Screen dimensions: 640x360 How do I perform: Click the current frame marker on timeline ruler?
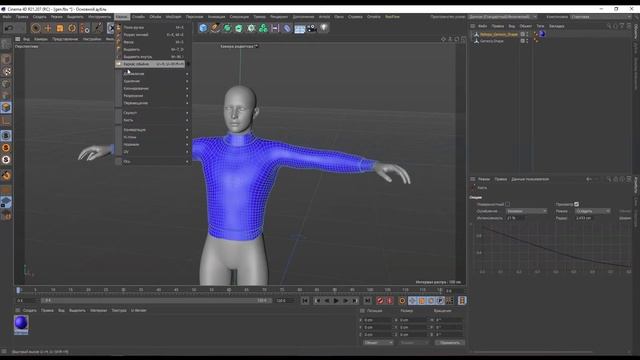click(18, 290)
